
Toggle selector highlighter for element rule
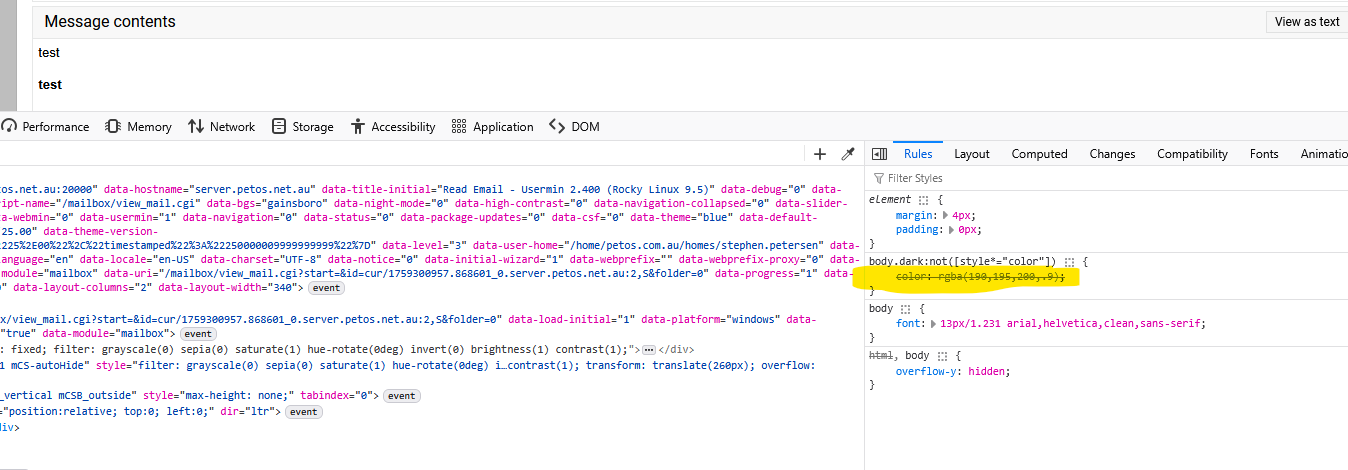point(924,200)
